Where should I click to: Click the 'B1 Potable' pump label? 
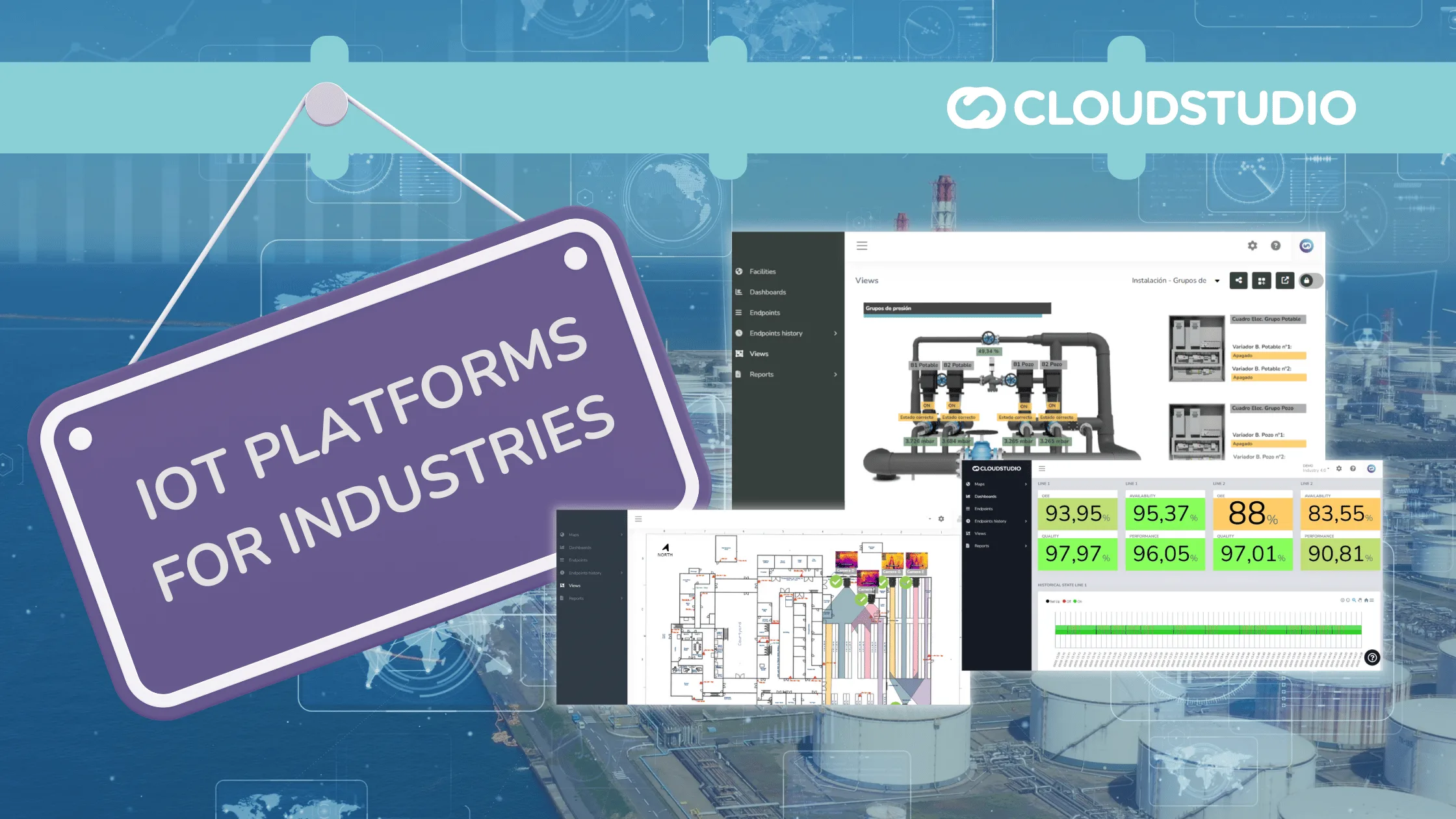924,365
